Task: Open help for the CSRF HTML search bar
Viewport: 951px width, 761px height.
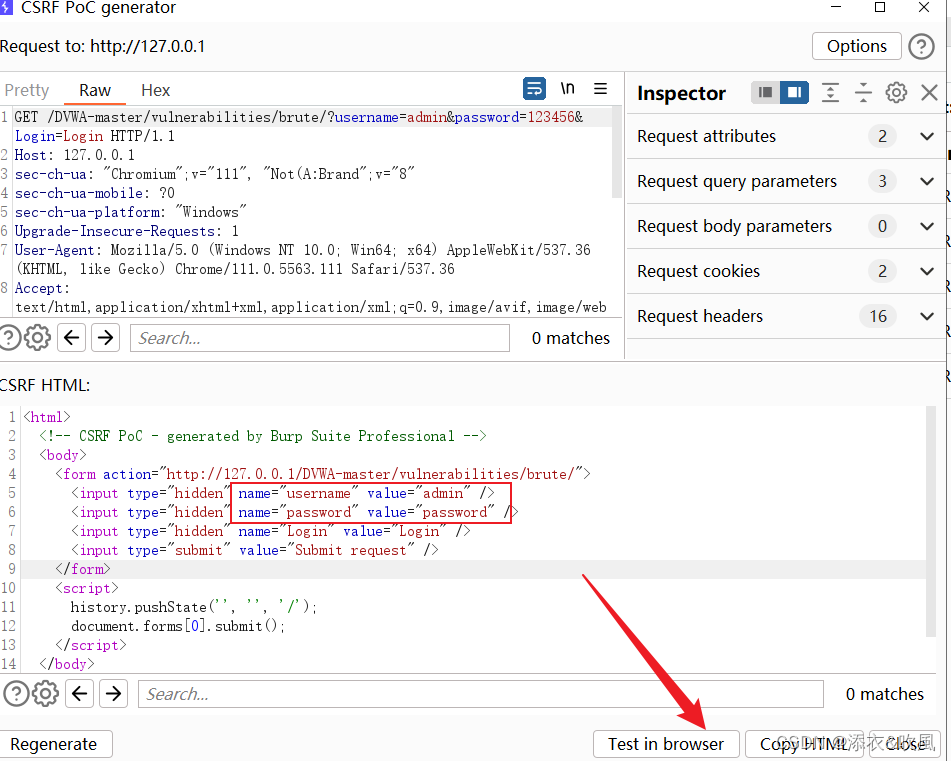Action: (16, 693)
